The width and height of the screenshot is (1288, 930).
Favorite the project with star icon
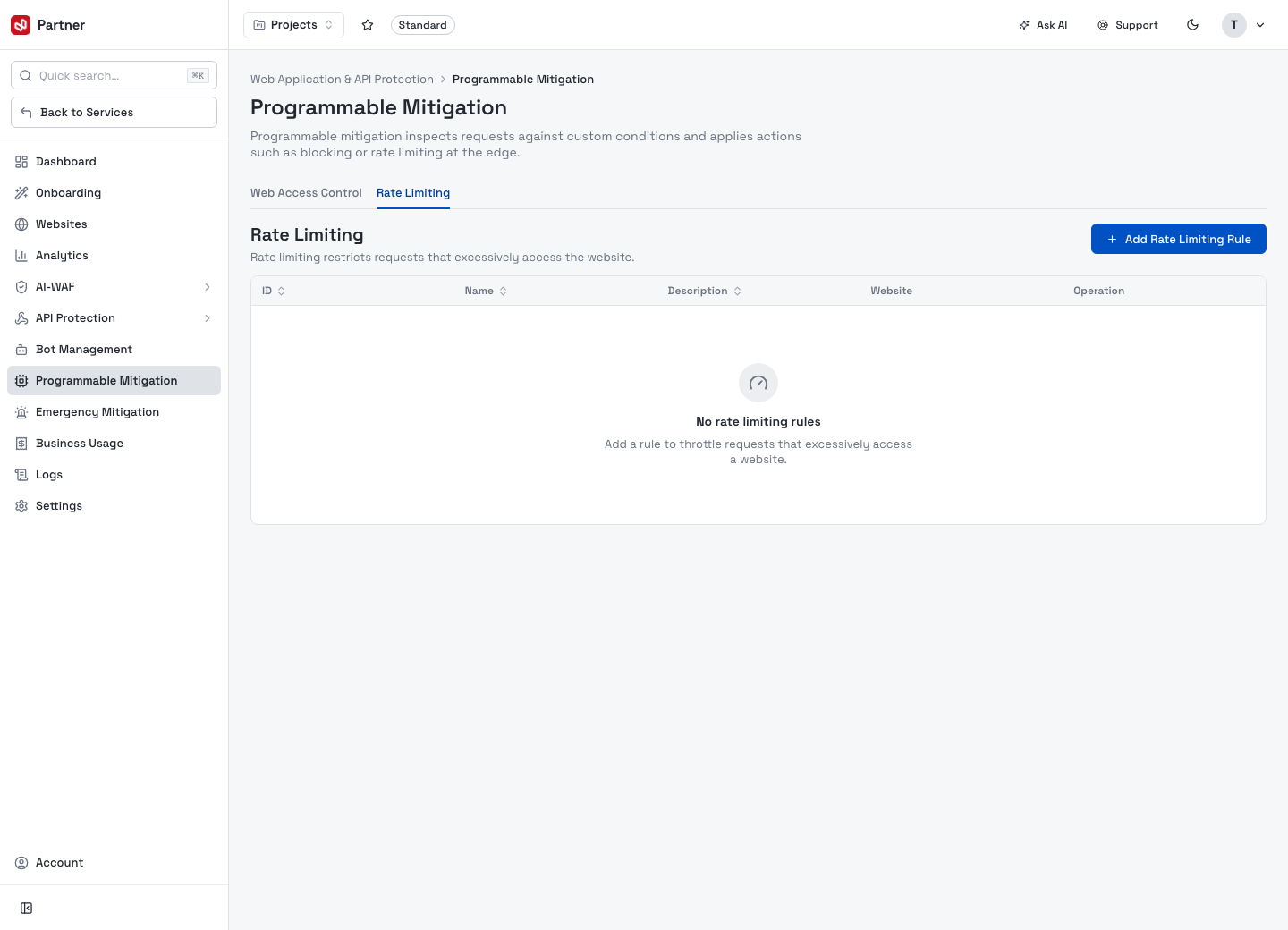368,25
